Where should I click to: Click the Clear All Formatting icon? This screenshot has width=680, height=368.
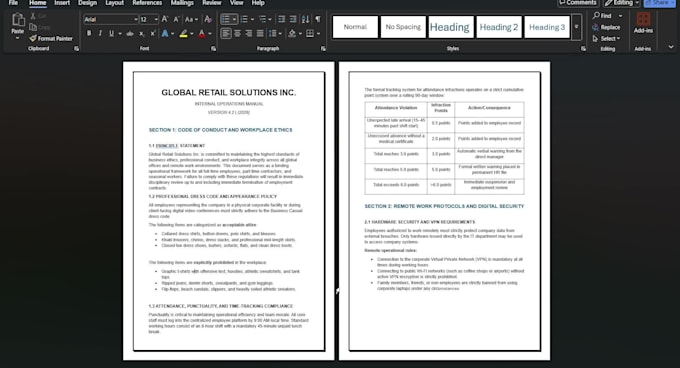point(208,19)
